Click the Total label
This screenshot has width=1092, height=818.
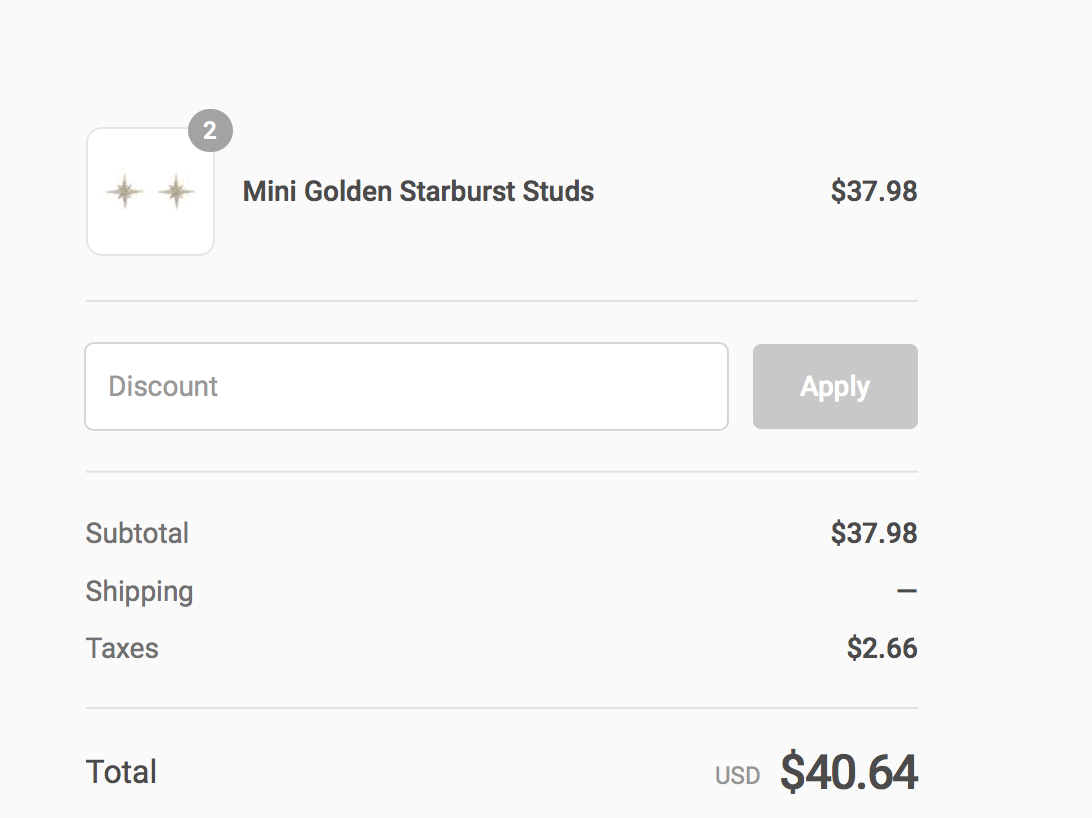[121, 772]
